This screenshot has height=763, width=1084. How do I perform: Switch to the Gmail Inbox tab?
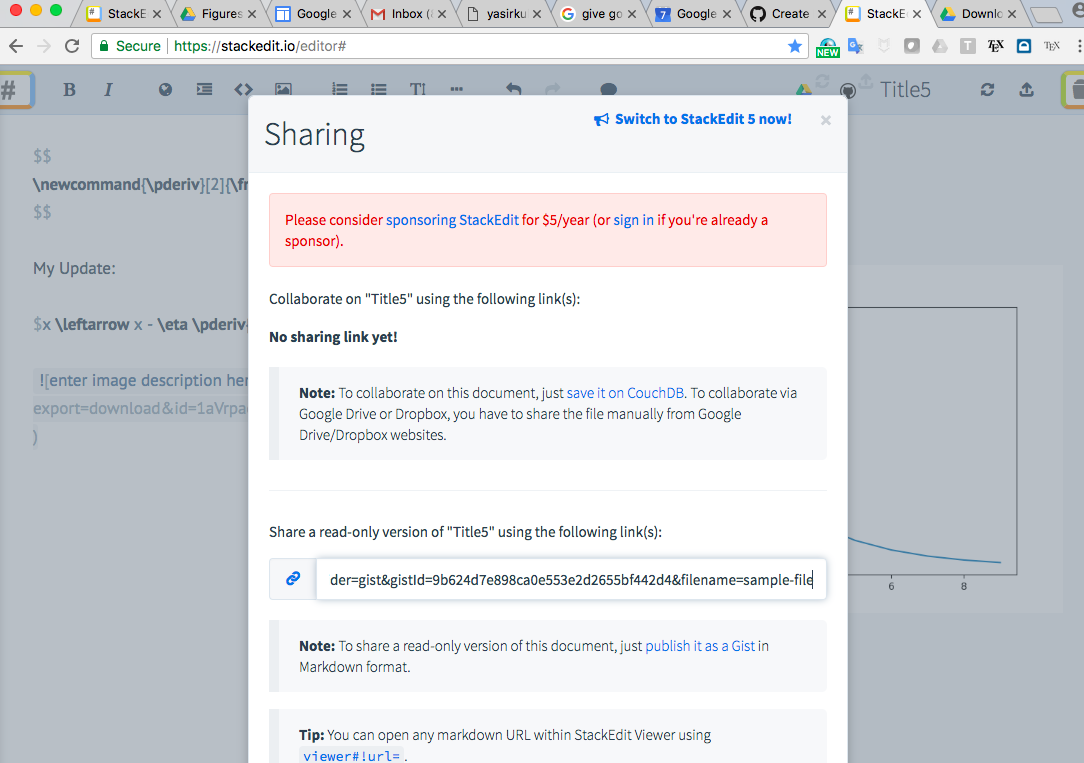coord(408,14)
